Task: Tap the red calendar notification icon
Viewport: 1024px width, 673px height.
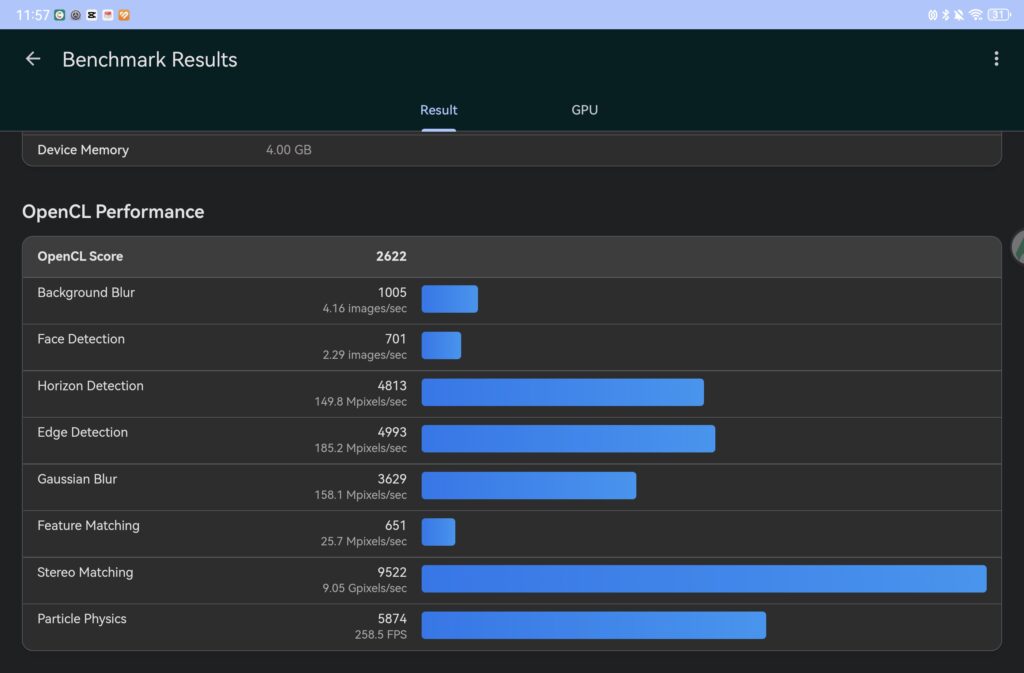Action: point(108,15)
